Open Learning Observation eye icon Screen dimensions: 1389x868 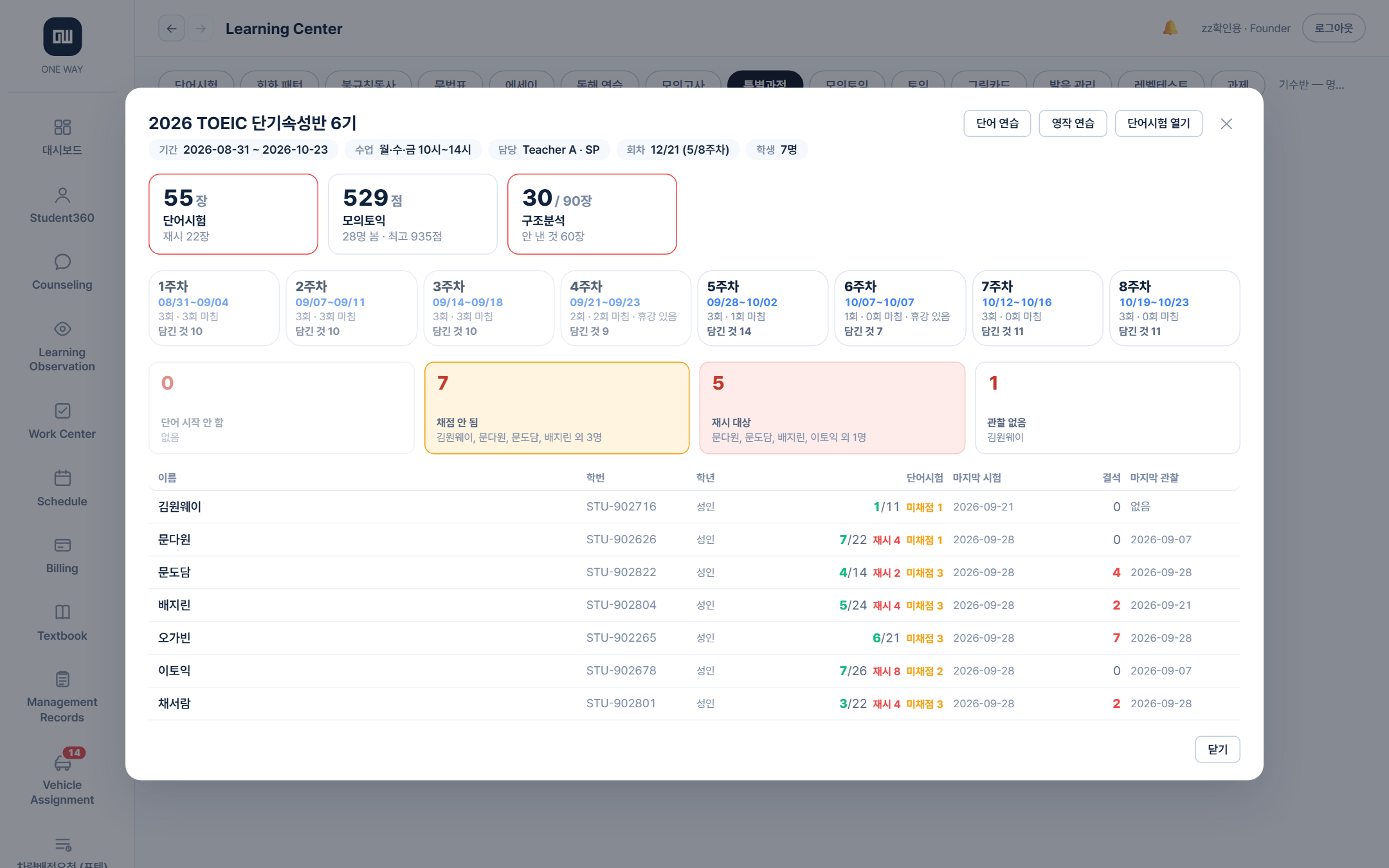point(62,329)
